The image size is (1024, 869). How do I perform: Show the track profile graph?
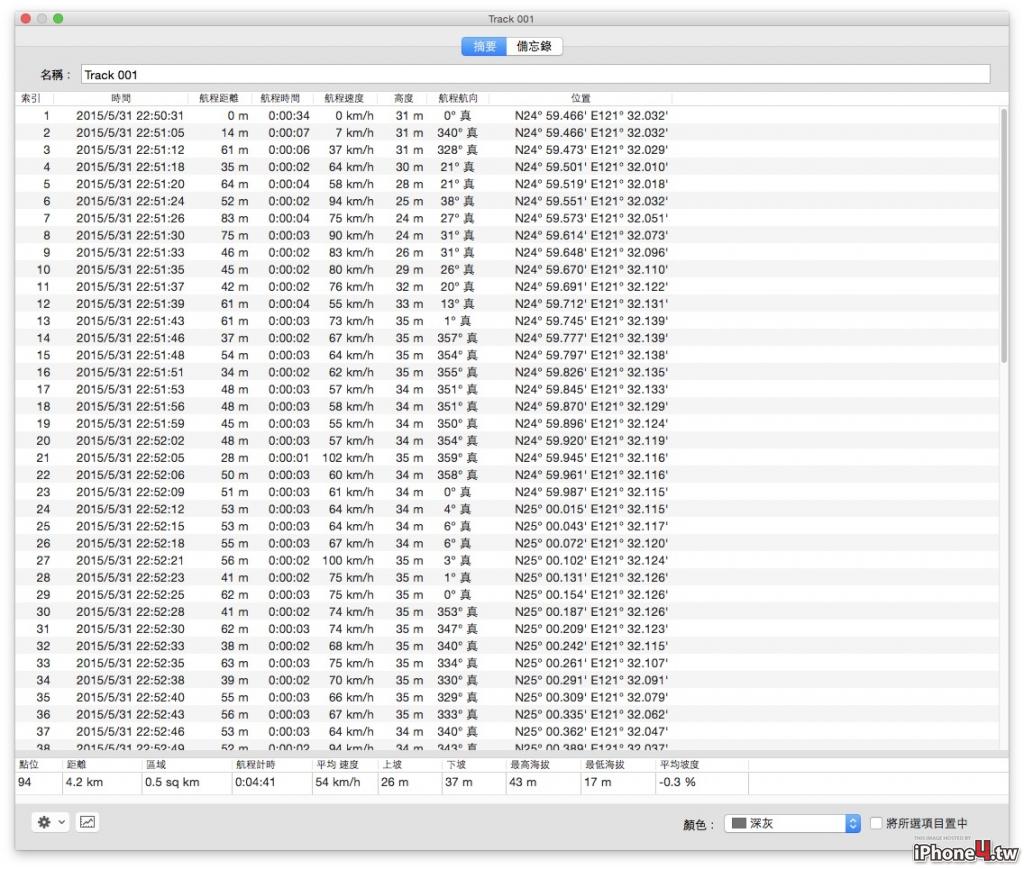click(88, 822)
